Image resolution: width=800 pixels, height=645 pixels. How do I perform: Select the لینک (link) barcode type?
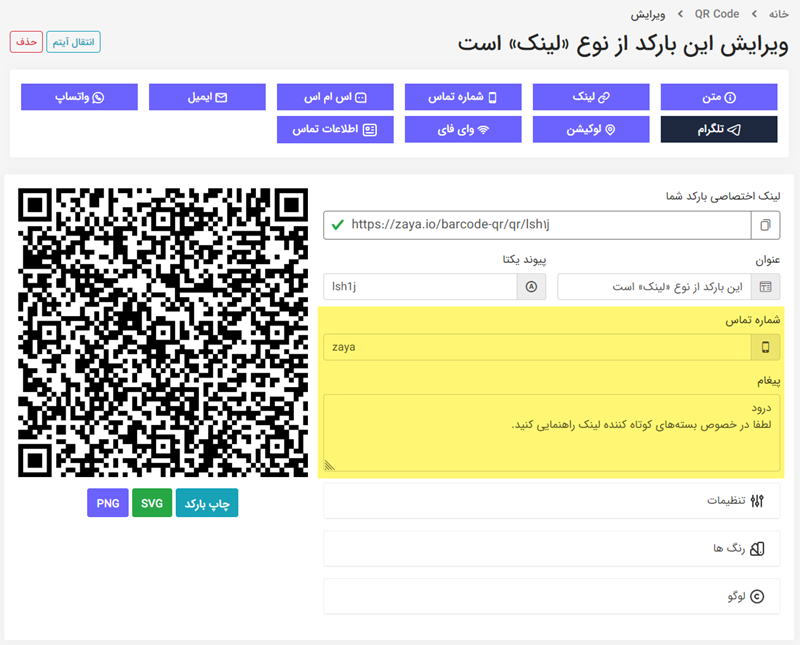[x=591, y=97]
